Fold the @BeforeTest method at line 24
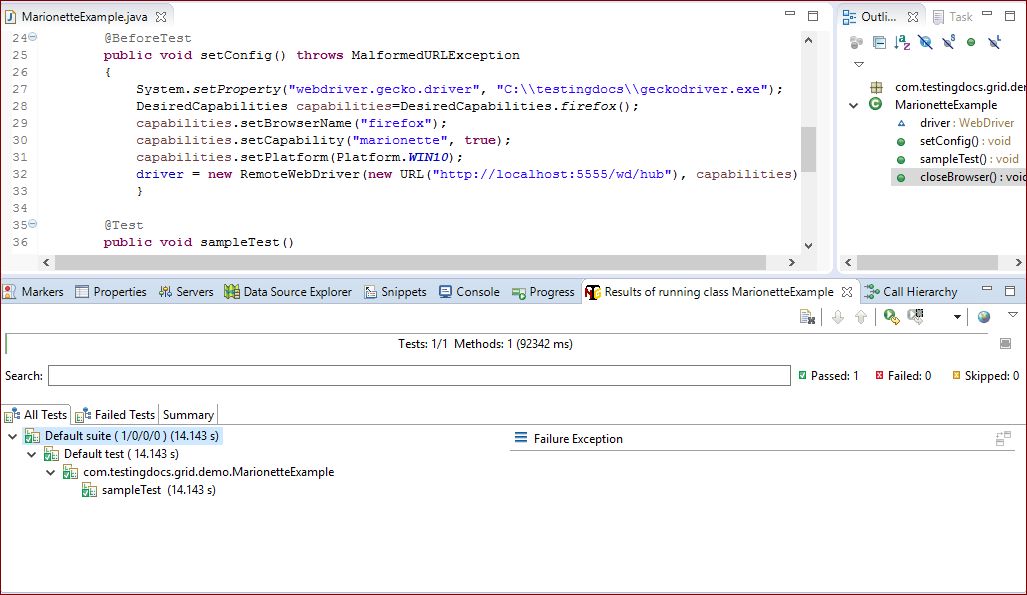 tap(33, 37)
